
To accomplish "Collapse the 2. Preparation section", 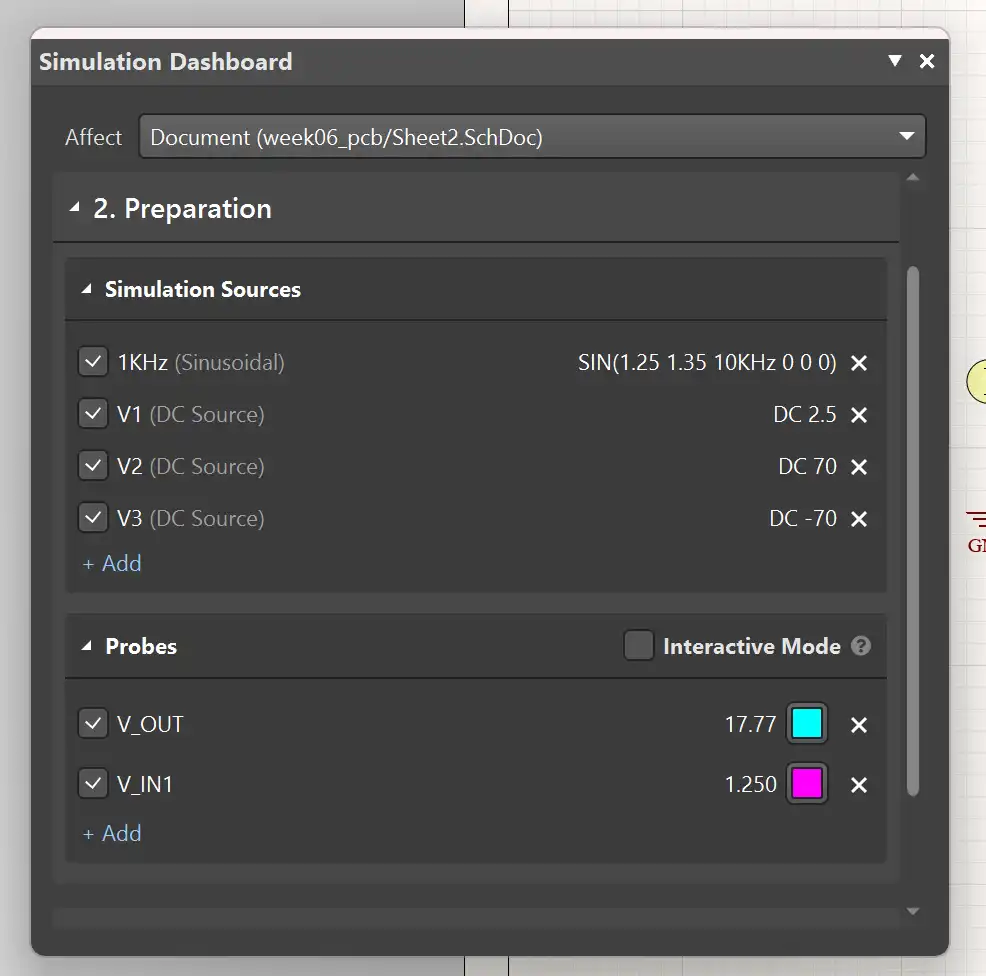I will 74,208.
